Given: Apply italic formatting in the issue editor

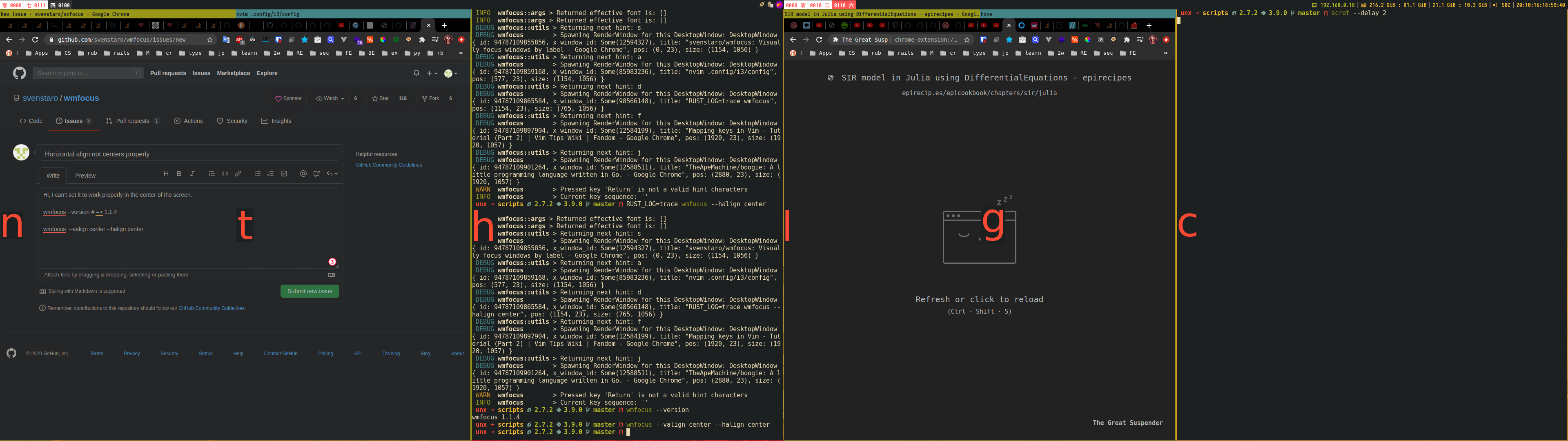Looking at the screenshot, I should point(192,174).
